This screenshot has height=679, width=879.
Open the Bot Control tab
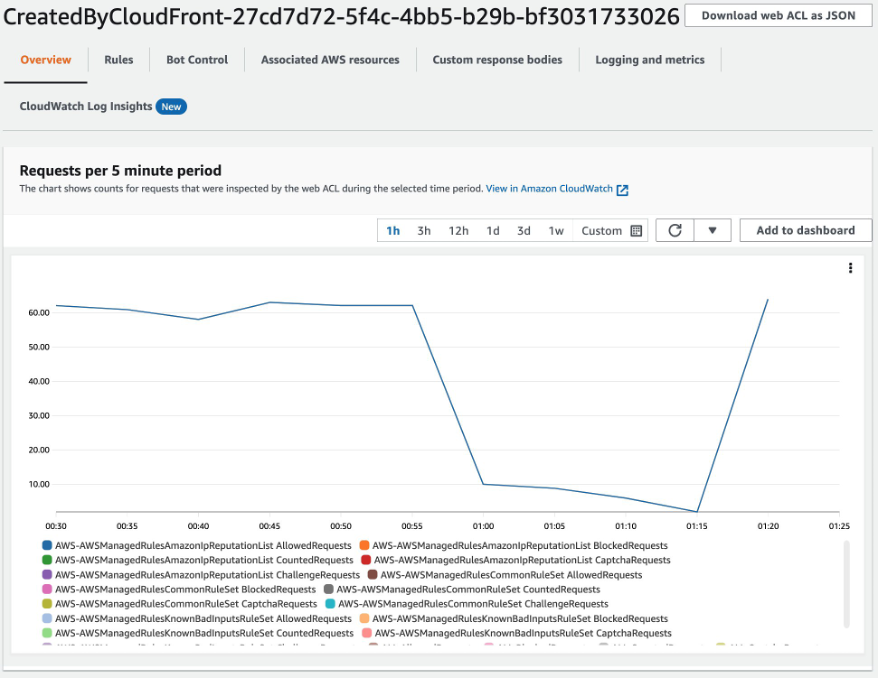click(x=197, y=60)
